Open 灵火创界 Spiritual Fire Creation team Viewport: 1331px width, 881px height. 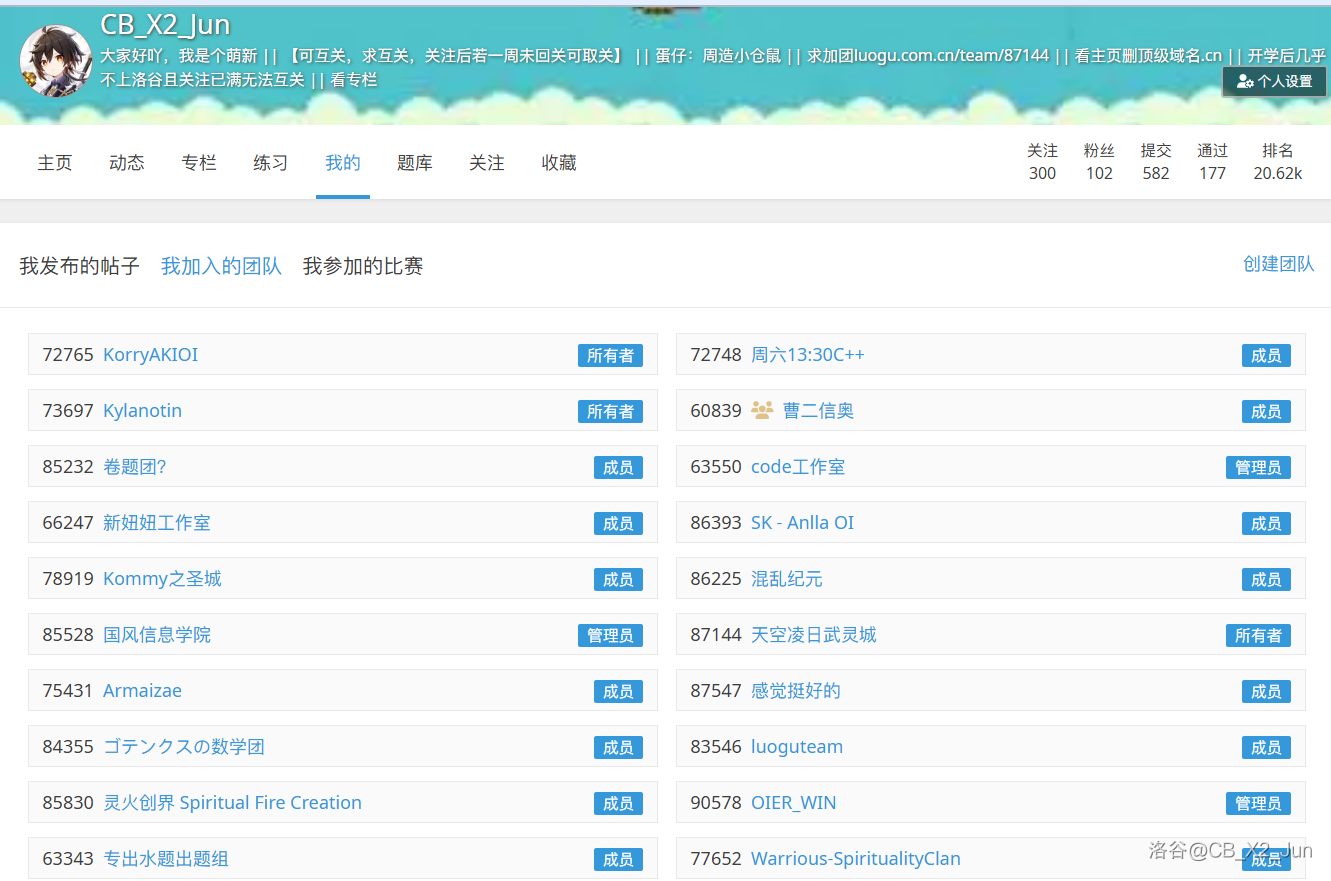tap(232, 803)
